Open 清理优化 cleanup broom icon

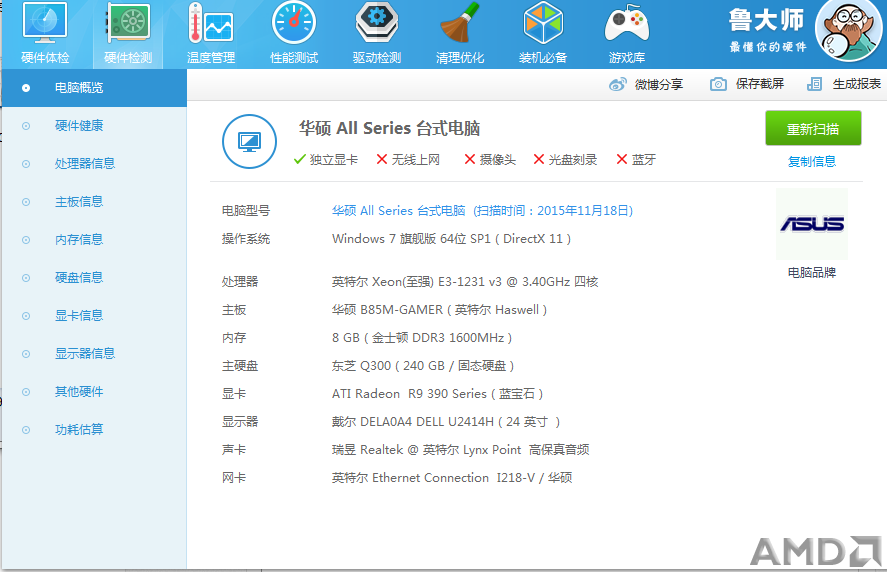point(460,34)
